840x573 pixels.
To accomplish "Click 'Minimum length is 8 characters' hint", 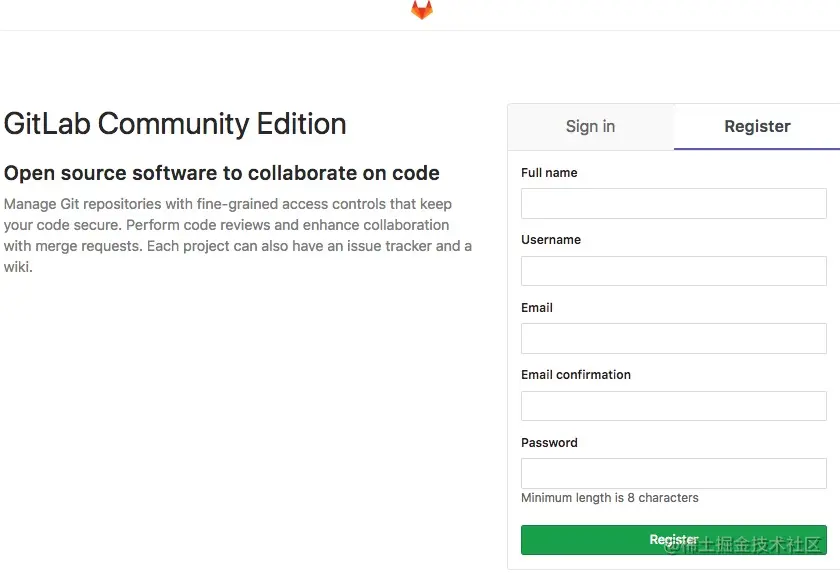I will 610,498.
